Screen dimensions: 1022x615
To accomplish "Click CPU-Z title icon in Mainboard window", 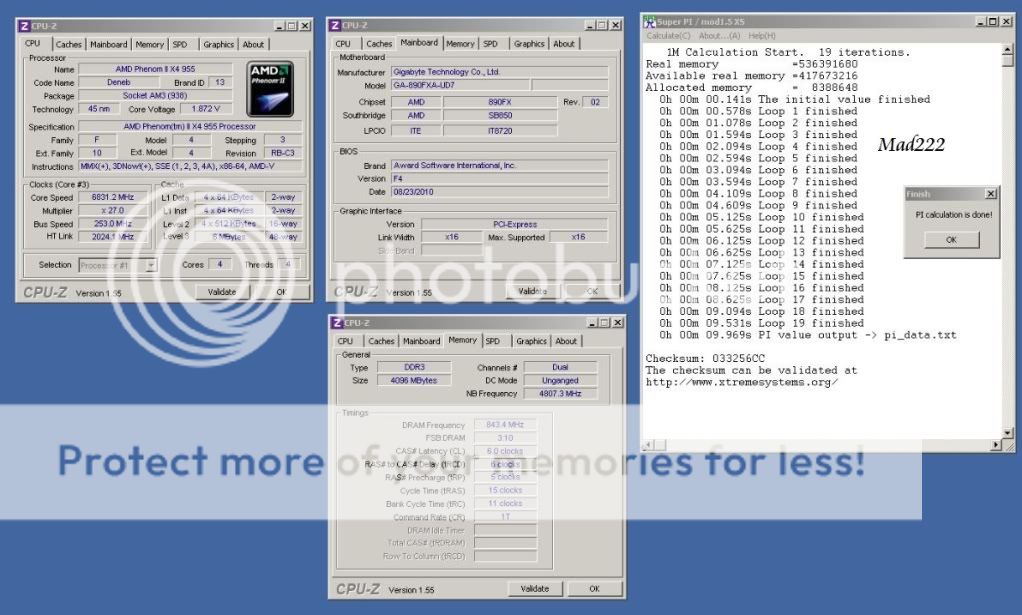I will [x=335, y=25].
